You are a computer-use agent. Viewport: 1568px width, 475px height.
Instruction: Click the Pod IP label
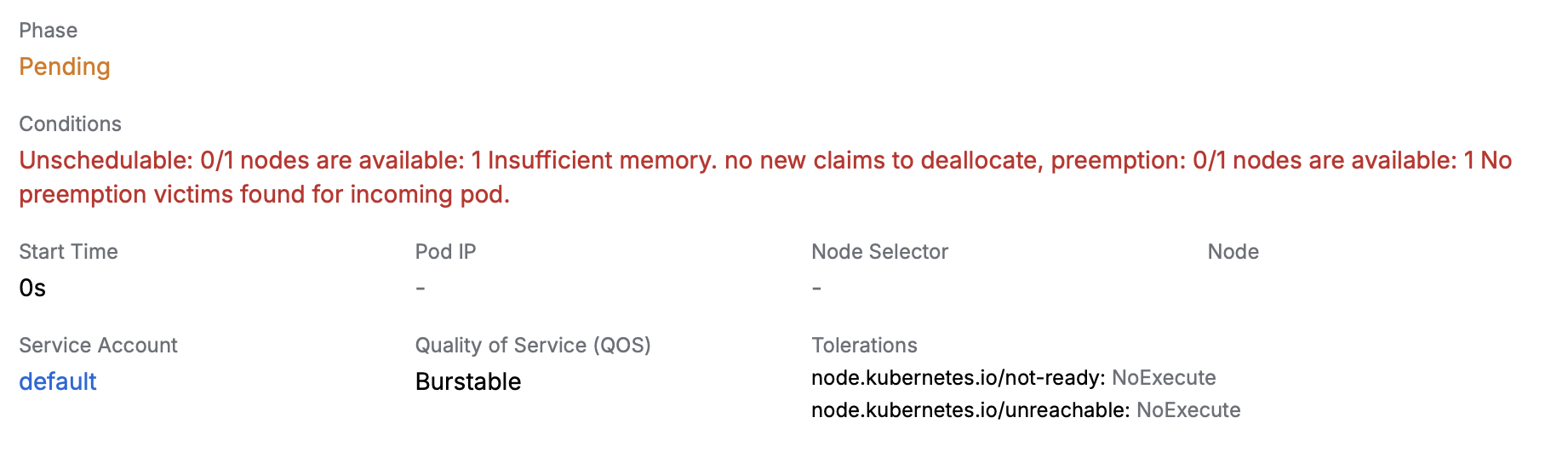click(x=445, y=252)
